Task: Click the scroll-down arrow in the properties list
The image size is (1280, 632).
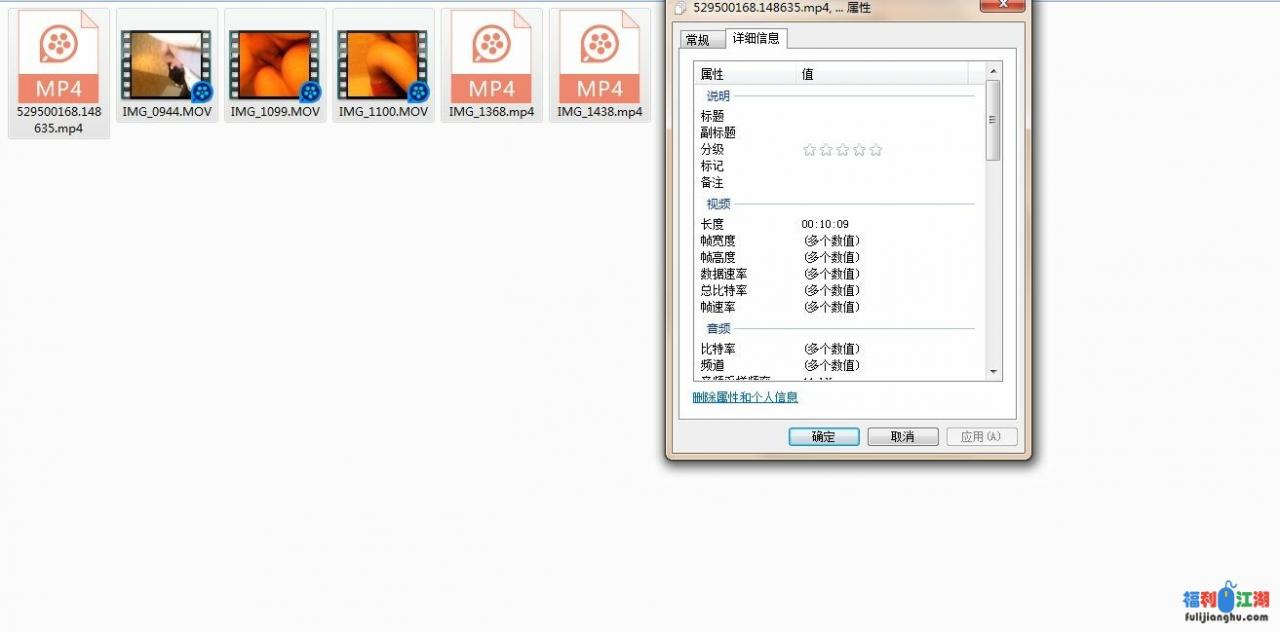Action: point(992,372)
